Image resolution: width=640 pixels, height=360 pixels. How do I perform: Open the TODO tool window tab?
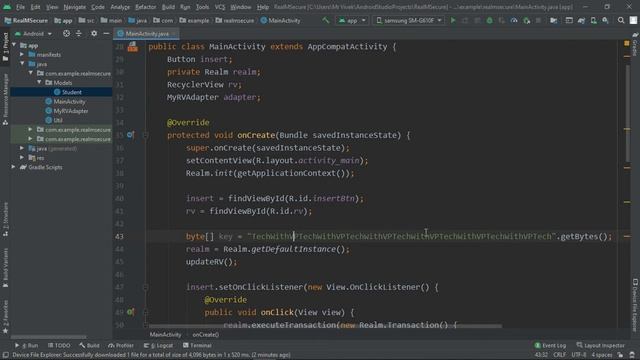tap(59, 345)
